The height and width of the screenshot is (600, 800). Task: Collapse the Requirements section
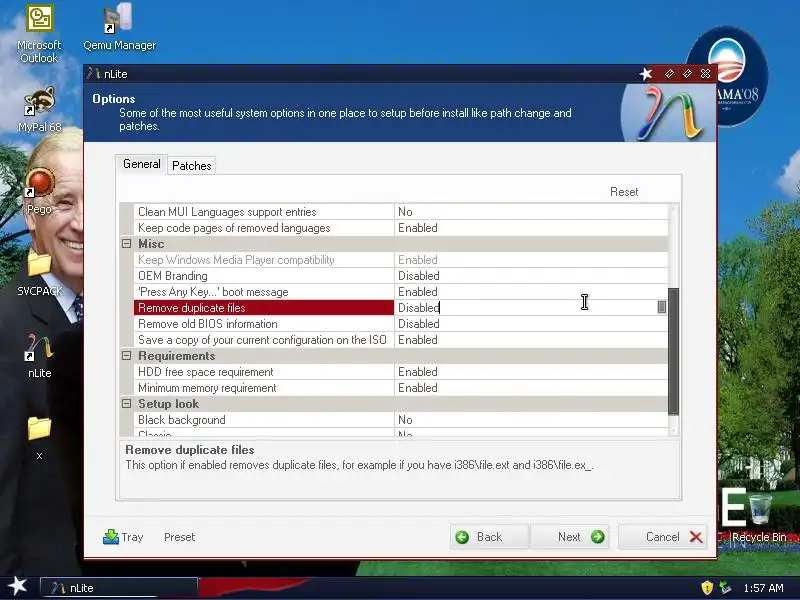click(127, 356)
